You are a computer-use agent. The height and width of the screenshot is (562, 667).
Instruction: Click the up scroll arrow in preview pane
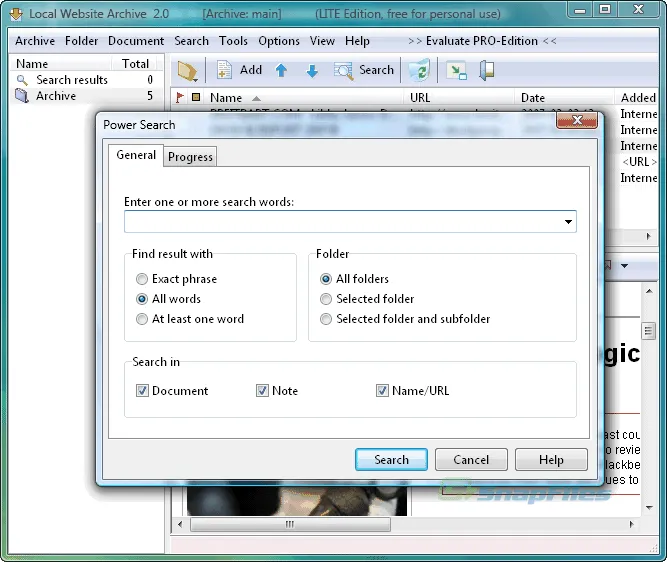pos(649,291)
